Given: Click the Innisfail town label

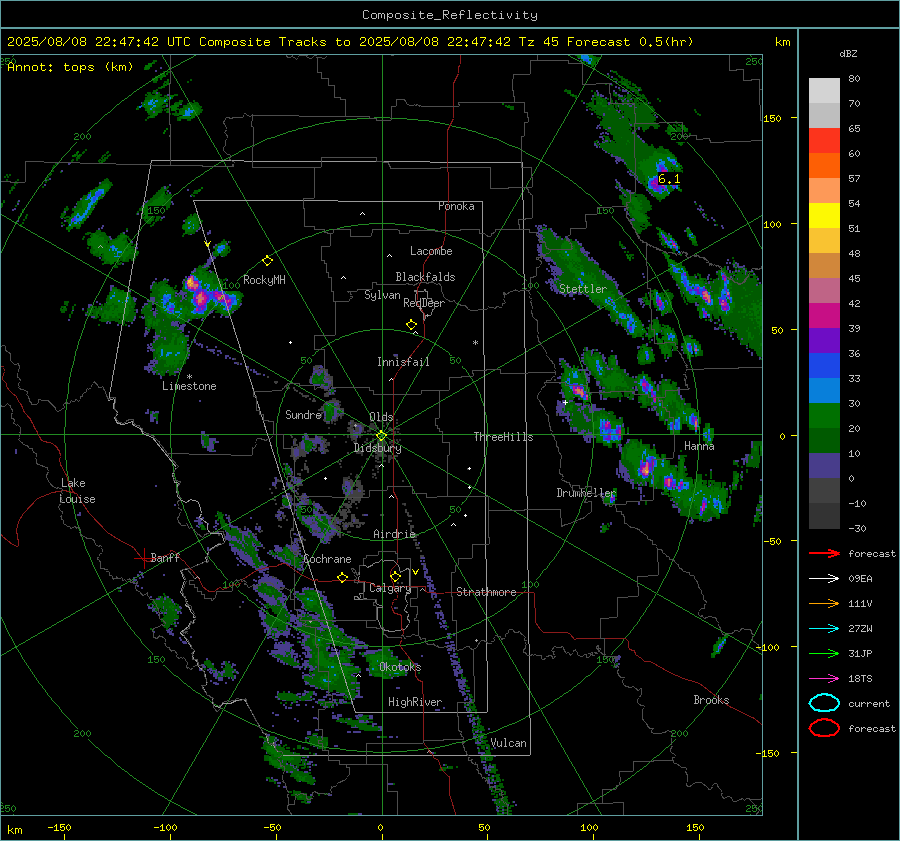Looking at the screenshot, I should 403,362.
